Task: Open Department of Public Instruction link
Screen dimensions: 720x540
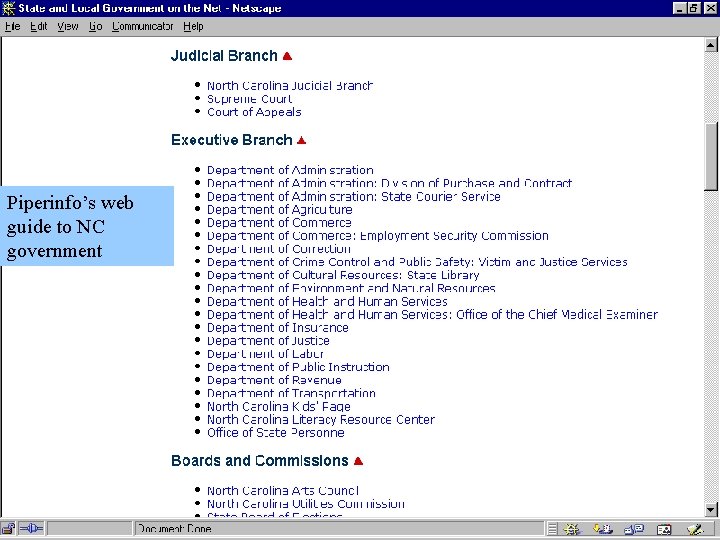Action: coord(298,367)
